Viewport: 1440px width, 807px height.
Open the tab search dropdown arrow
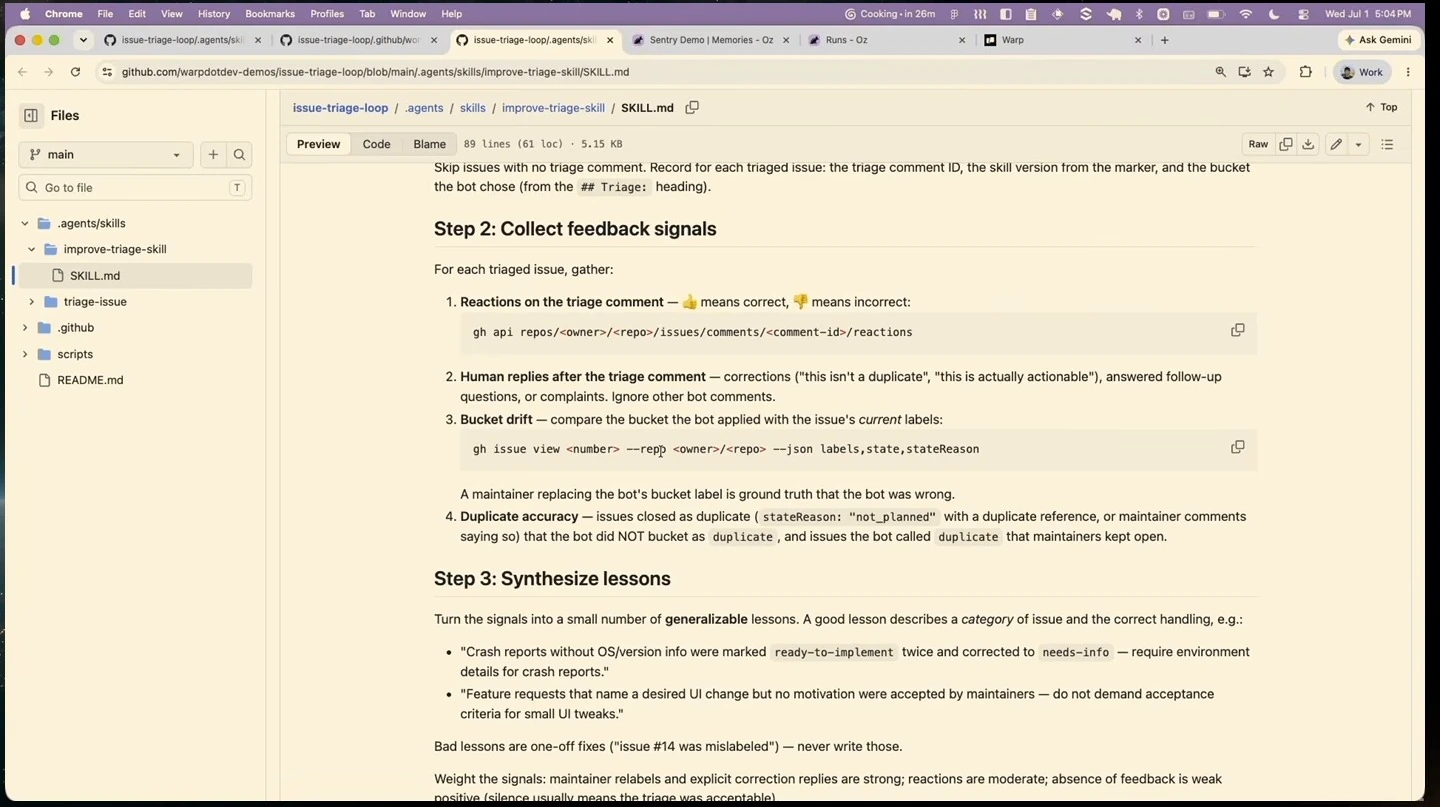point(83,40)
